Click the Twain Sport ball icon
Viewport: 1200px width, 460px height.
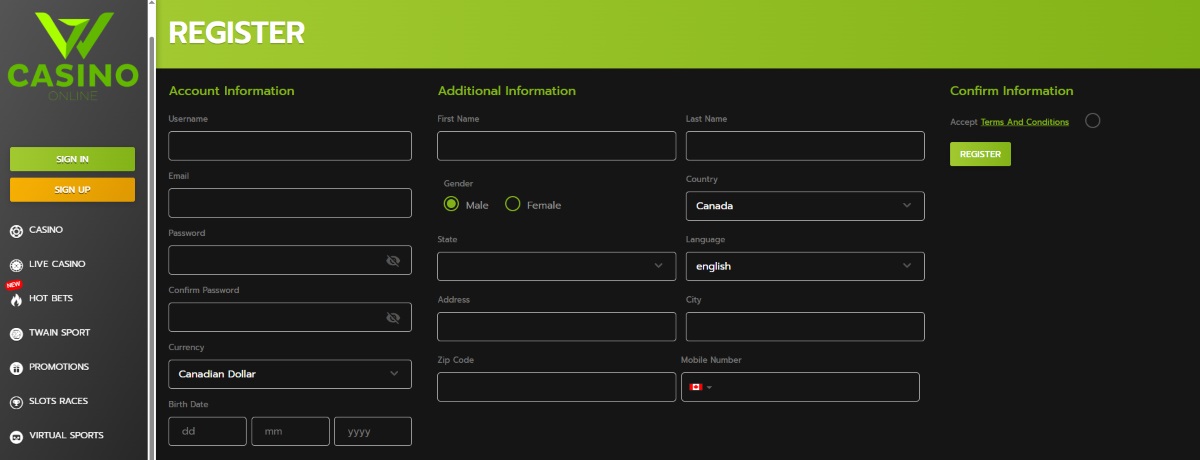[16, 333]
